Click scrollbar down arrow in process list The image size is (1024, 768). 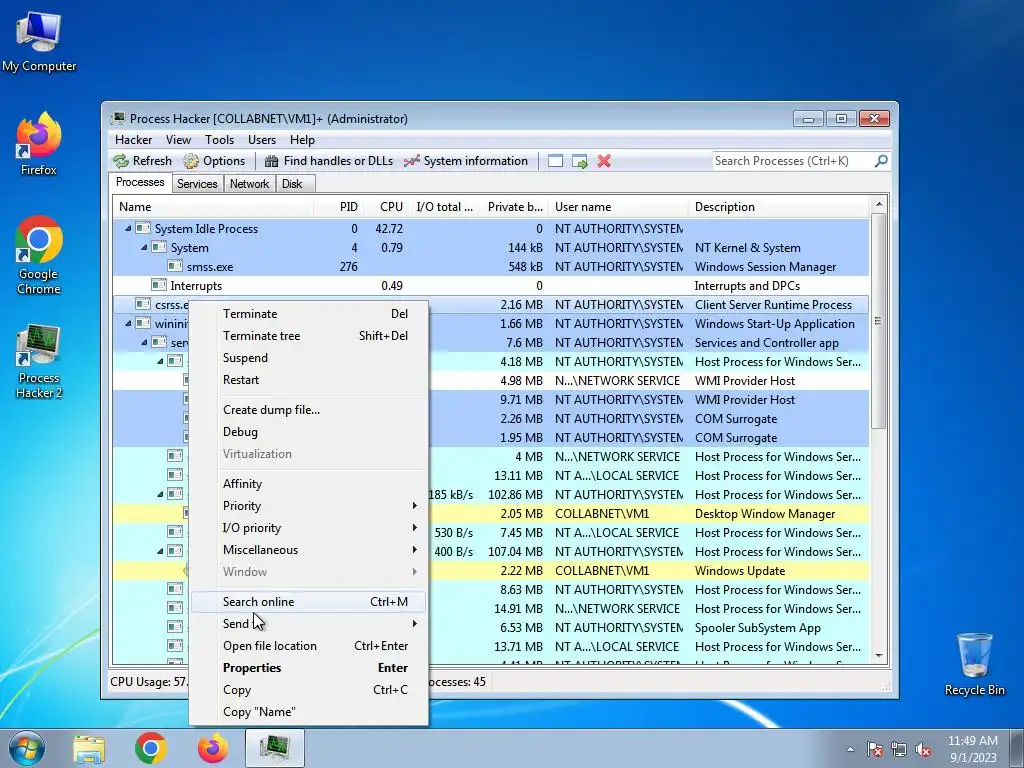coord(878,656)
